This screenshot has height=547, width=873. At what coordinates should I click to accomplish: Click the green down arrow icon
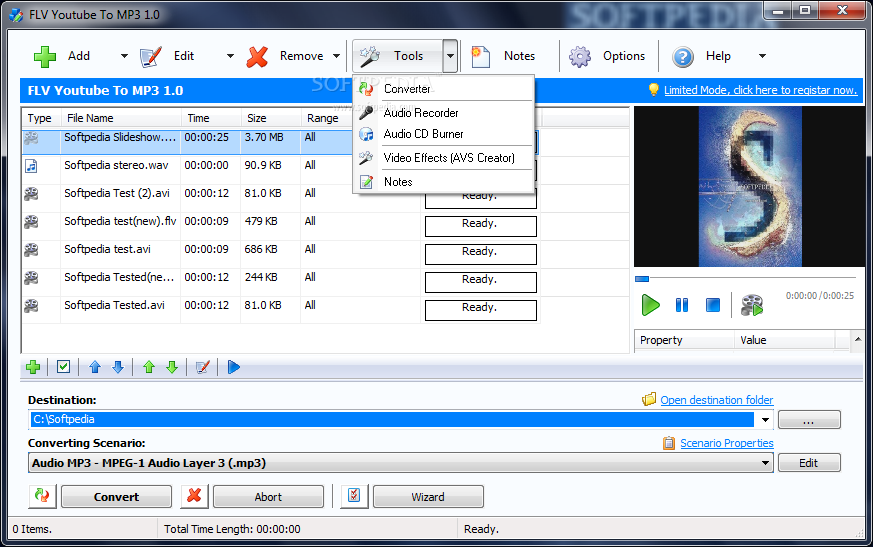[172, 367]
